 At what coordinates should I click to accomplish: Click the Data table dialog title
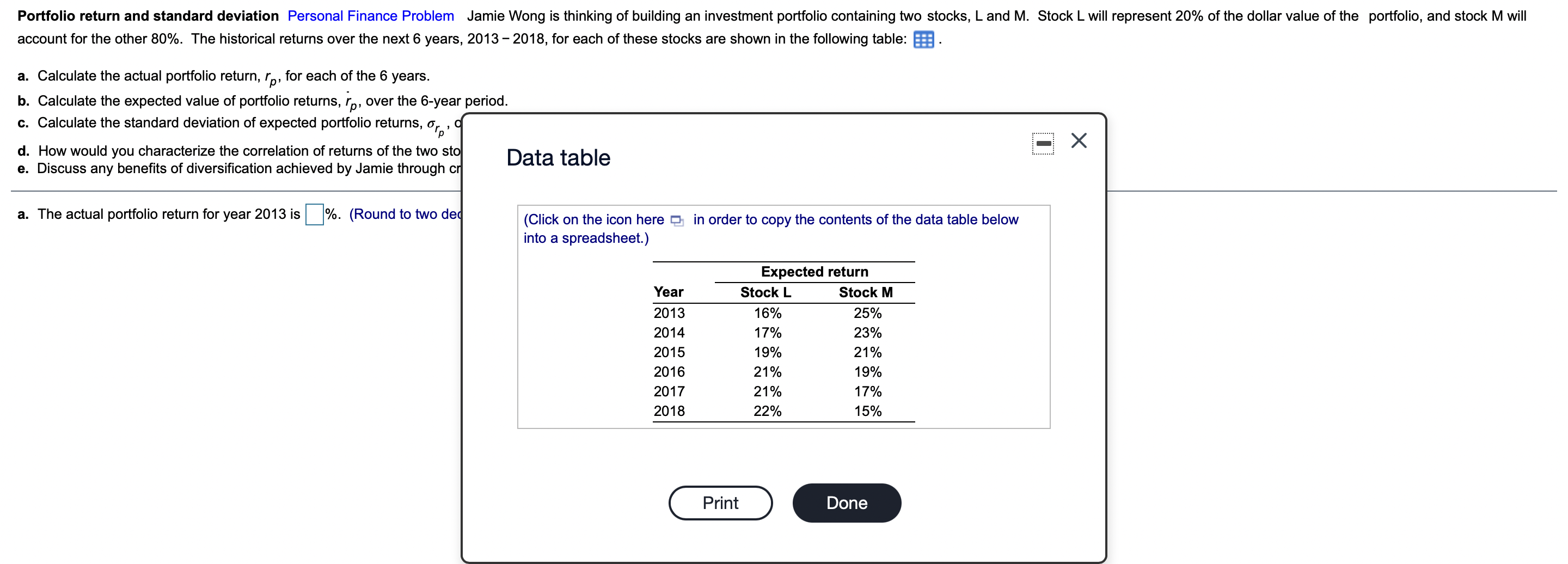click(x=558, y=157)
